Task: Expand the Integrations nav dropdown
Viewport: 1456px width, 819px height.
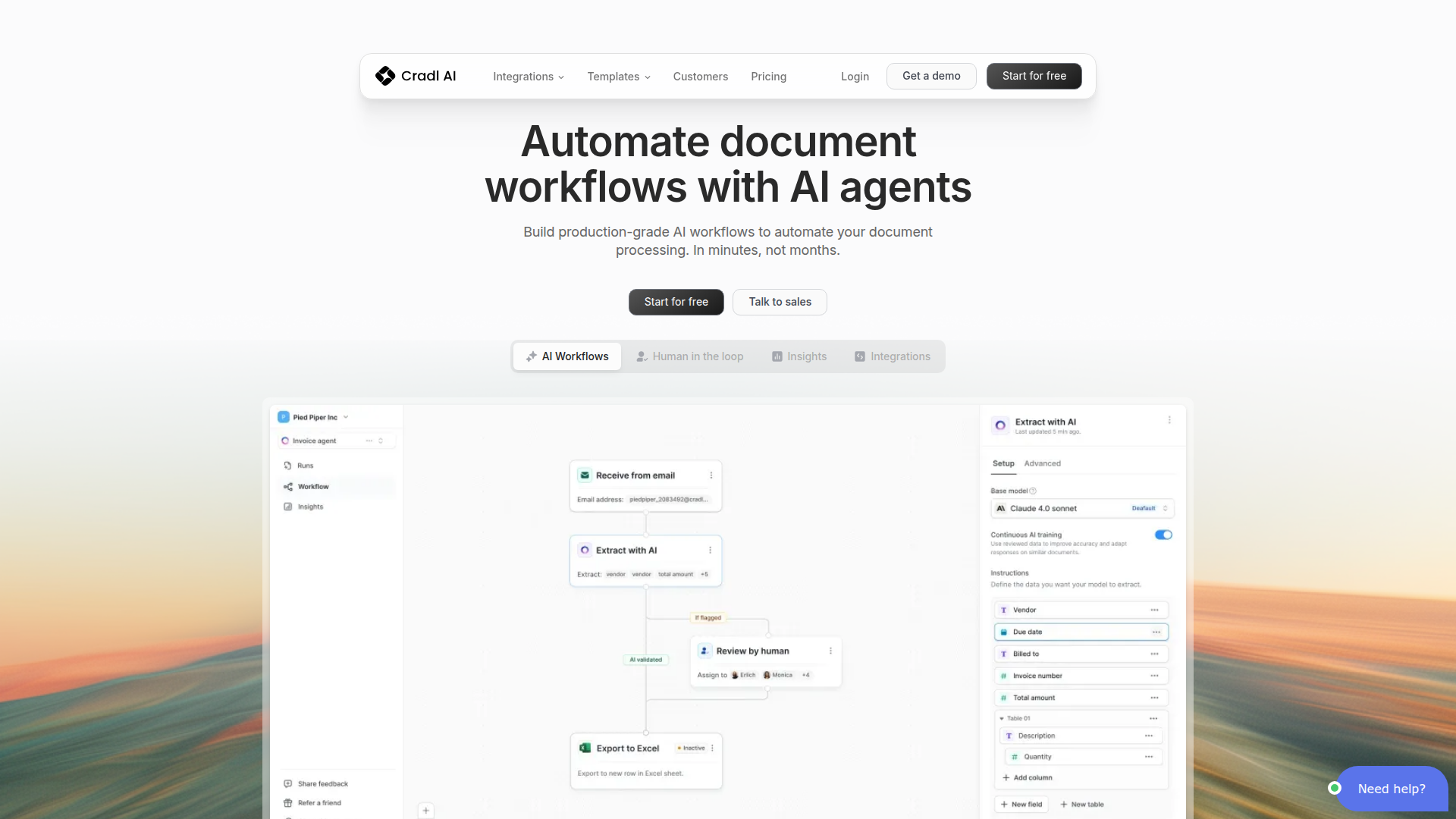Action: coord(529,77)
